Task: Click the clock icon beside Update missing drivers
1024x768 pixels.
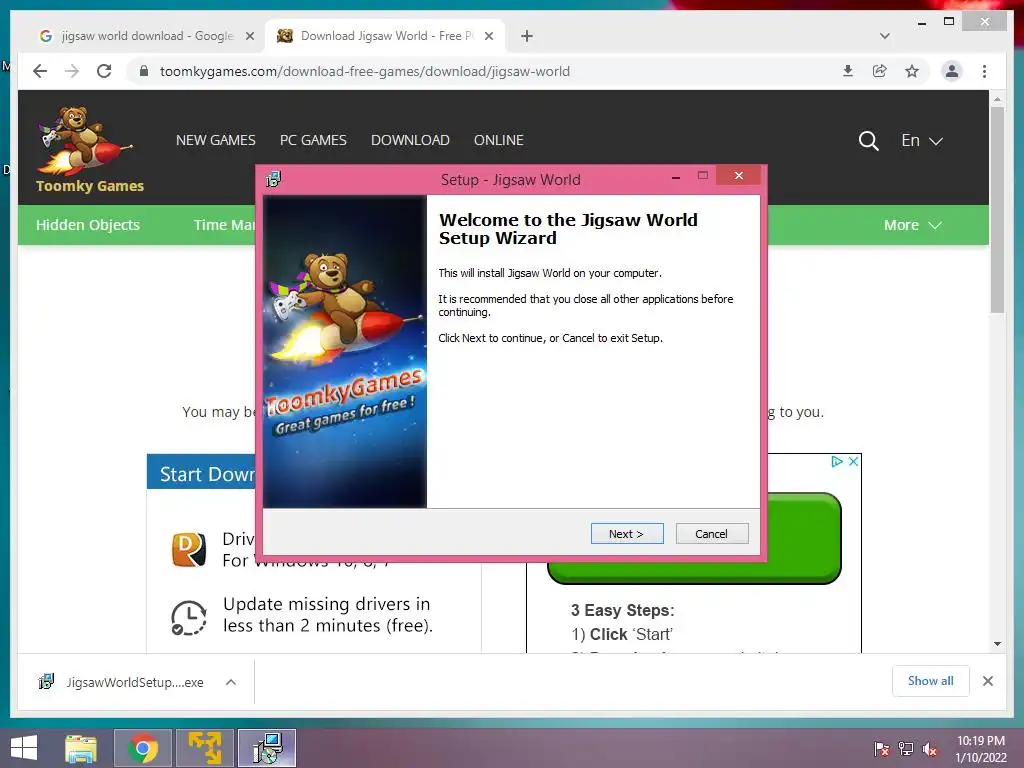Action: pos(189,617)
